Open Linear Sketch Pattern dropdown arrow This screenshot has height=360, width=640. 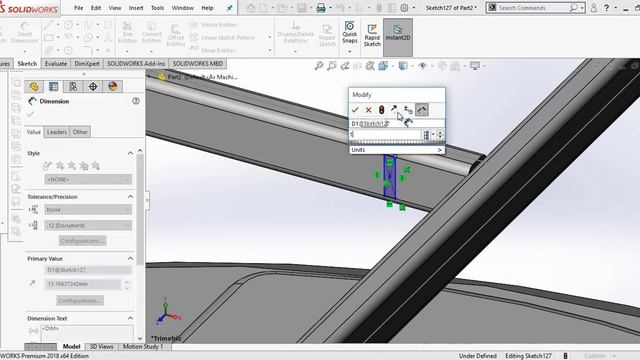270,38
